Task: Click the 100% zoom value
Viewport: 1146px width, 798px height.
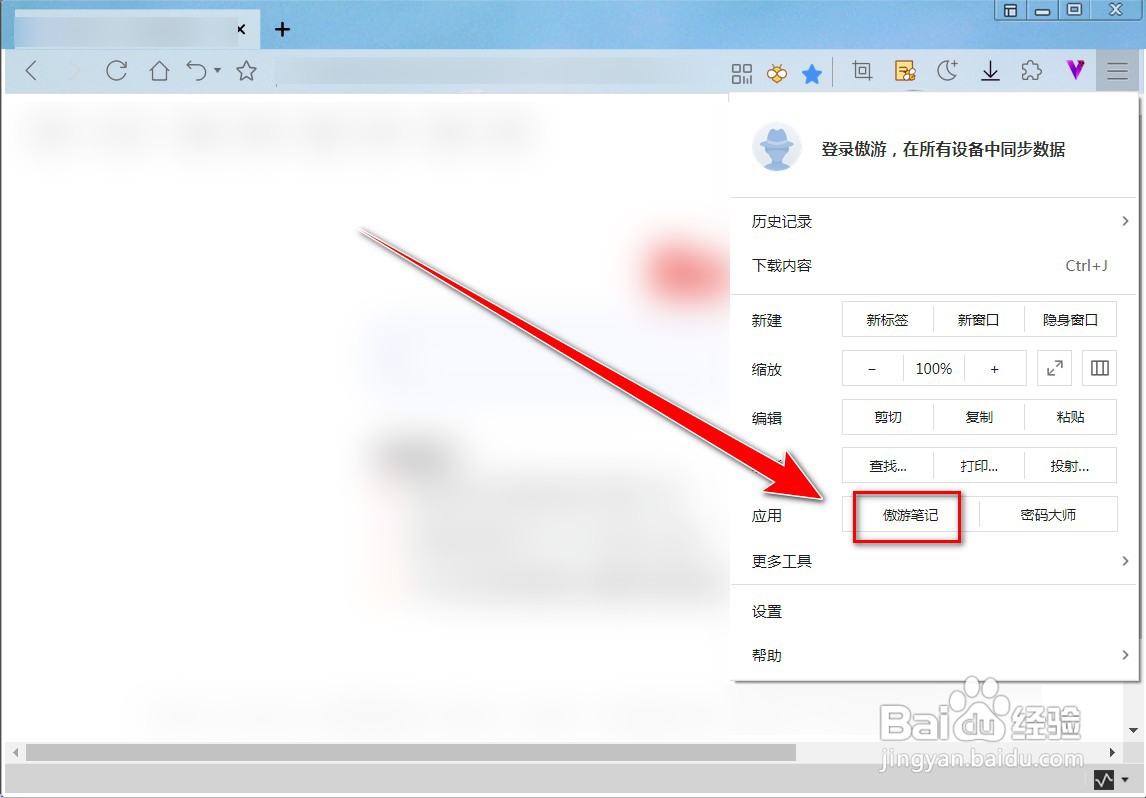Action: [934, 368]
